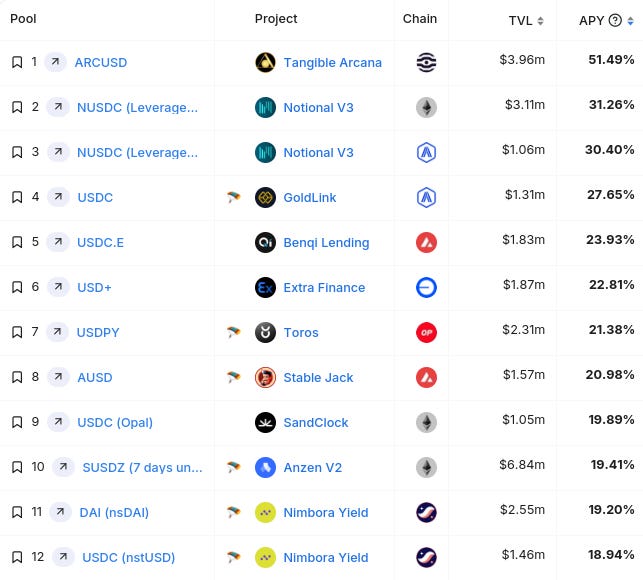Click the 27.65% APY value
643x580 pixels.
[611, 194]
